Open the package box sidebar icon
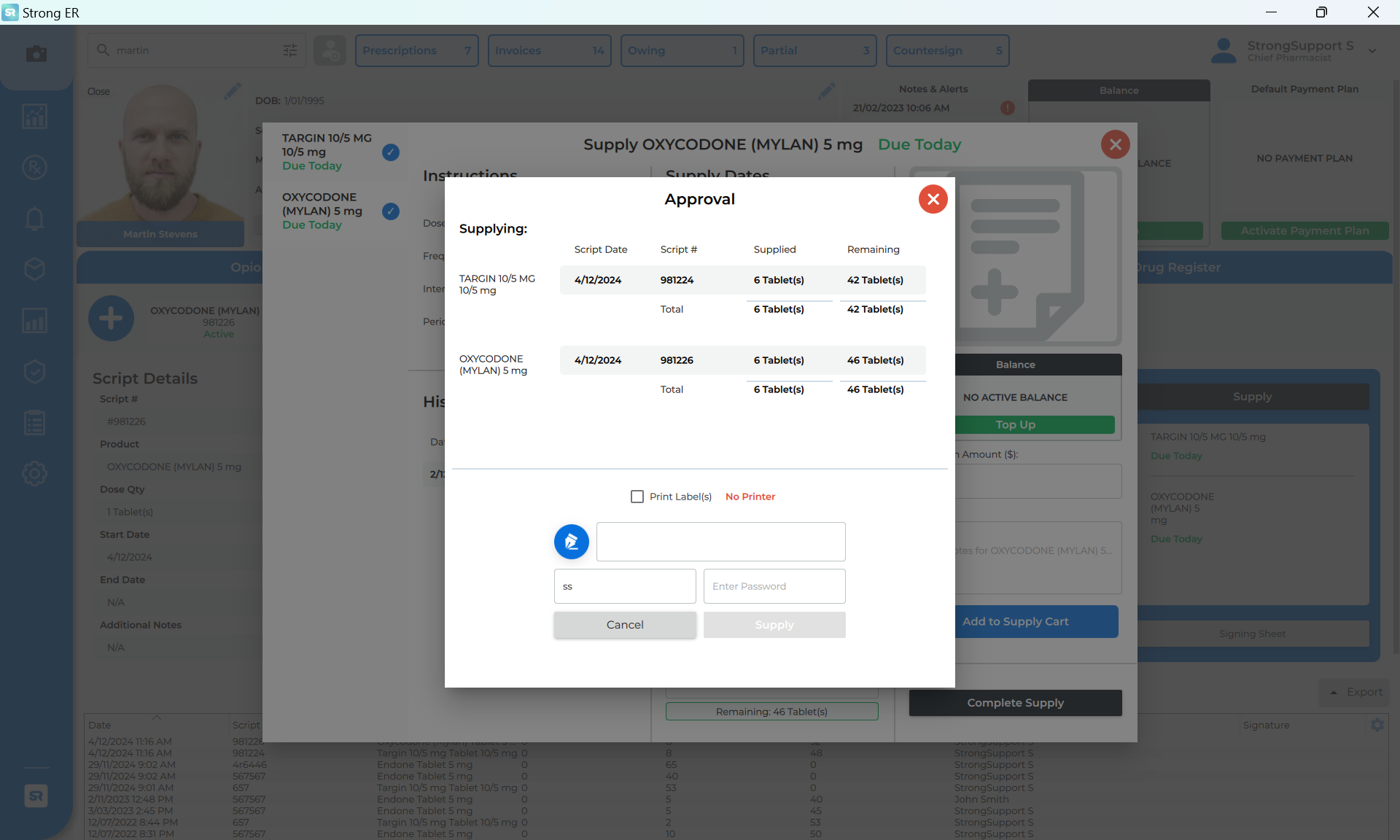This screenshot has height=840, width=1400. [x=35, y=269]
